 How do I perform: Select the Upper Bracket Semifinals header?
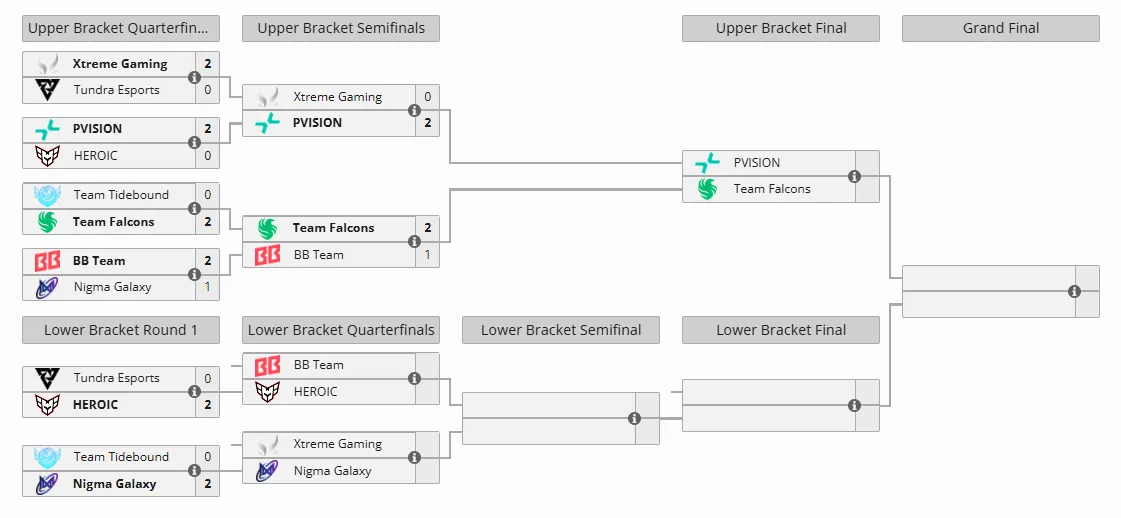[341, 29]
